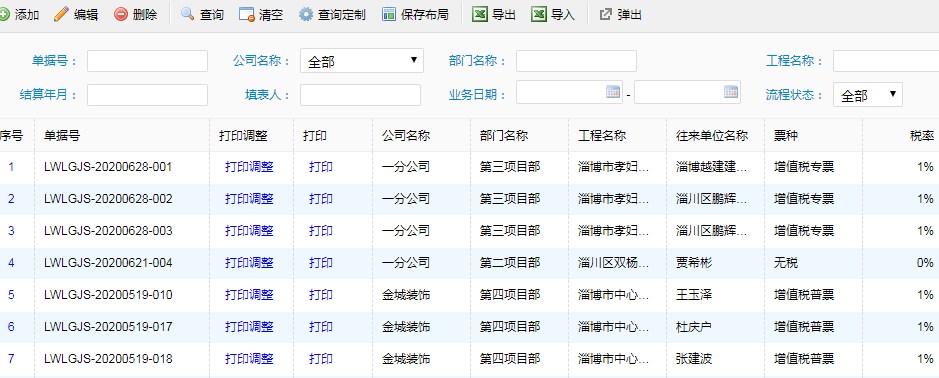This screenshot has height=378, width=939.
Task: Click 无税 in 票种 column
Action: (786, 262)
